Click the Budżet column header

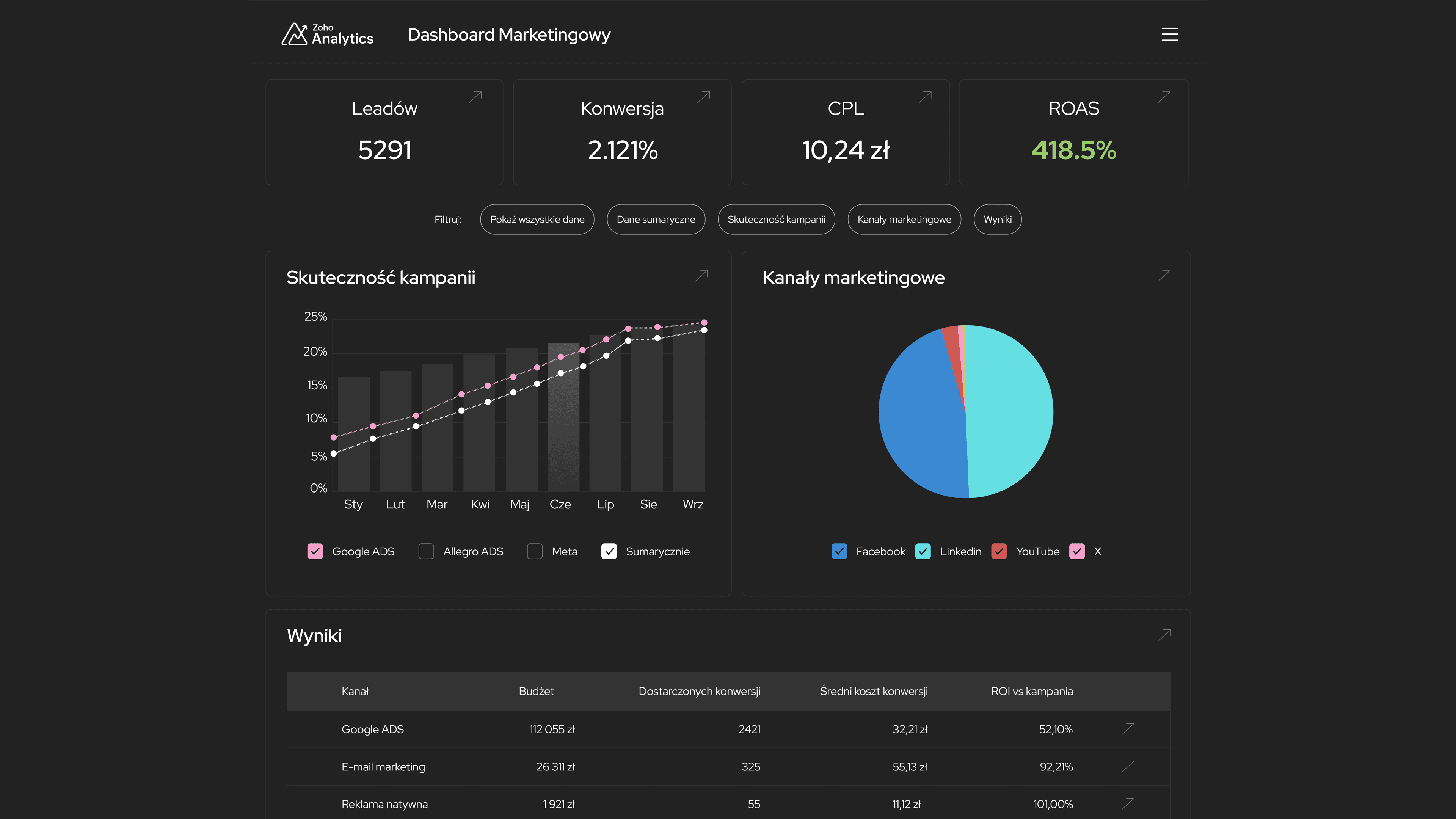point(536,691)
